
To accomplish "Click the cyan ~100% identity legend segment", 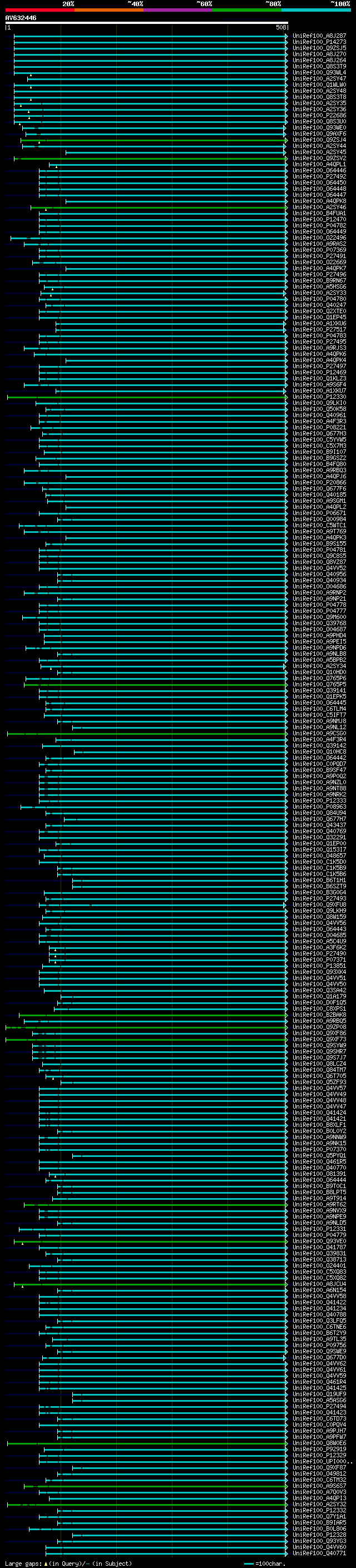I will [x=316, y=10].
